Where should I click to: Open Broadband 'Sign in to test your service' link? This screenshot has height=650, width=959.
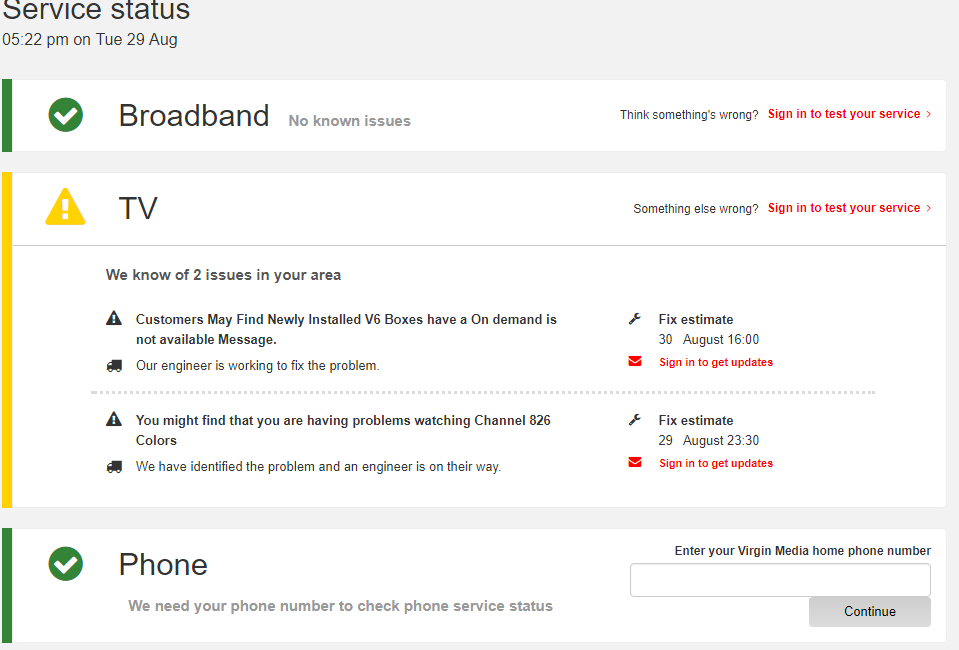844,114
